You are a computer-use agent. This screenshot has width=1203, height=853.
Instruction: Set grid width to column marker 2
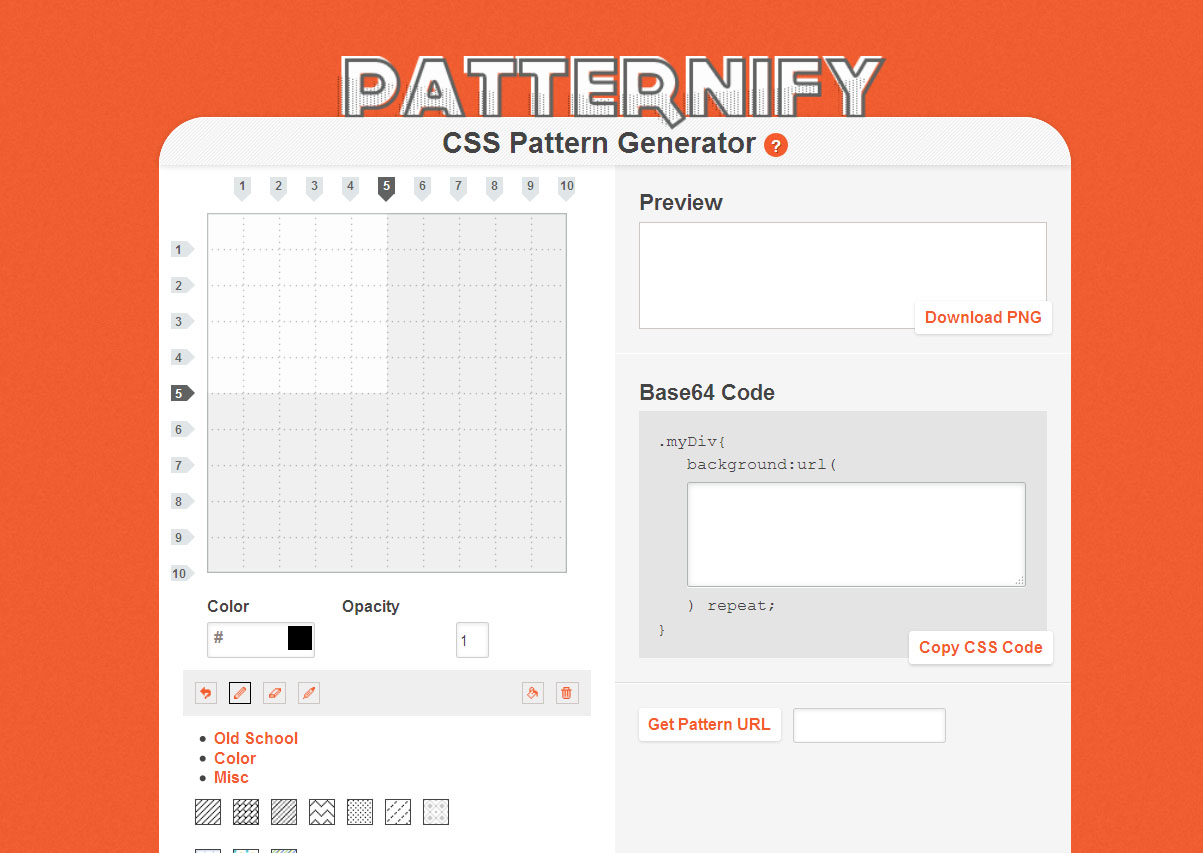click(278, 188)
